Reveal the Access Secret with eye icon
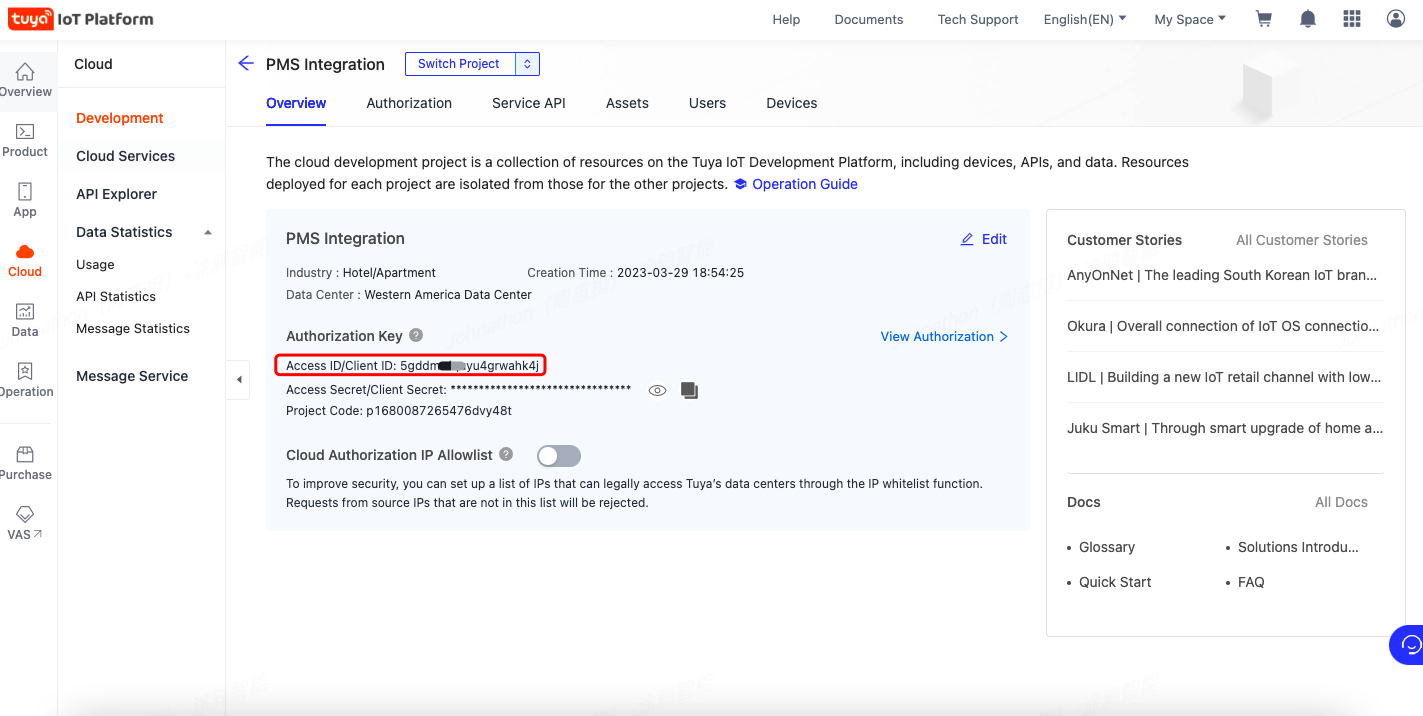 point(657,390)
